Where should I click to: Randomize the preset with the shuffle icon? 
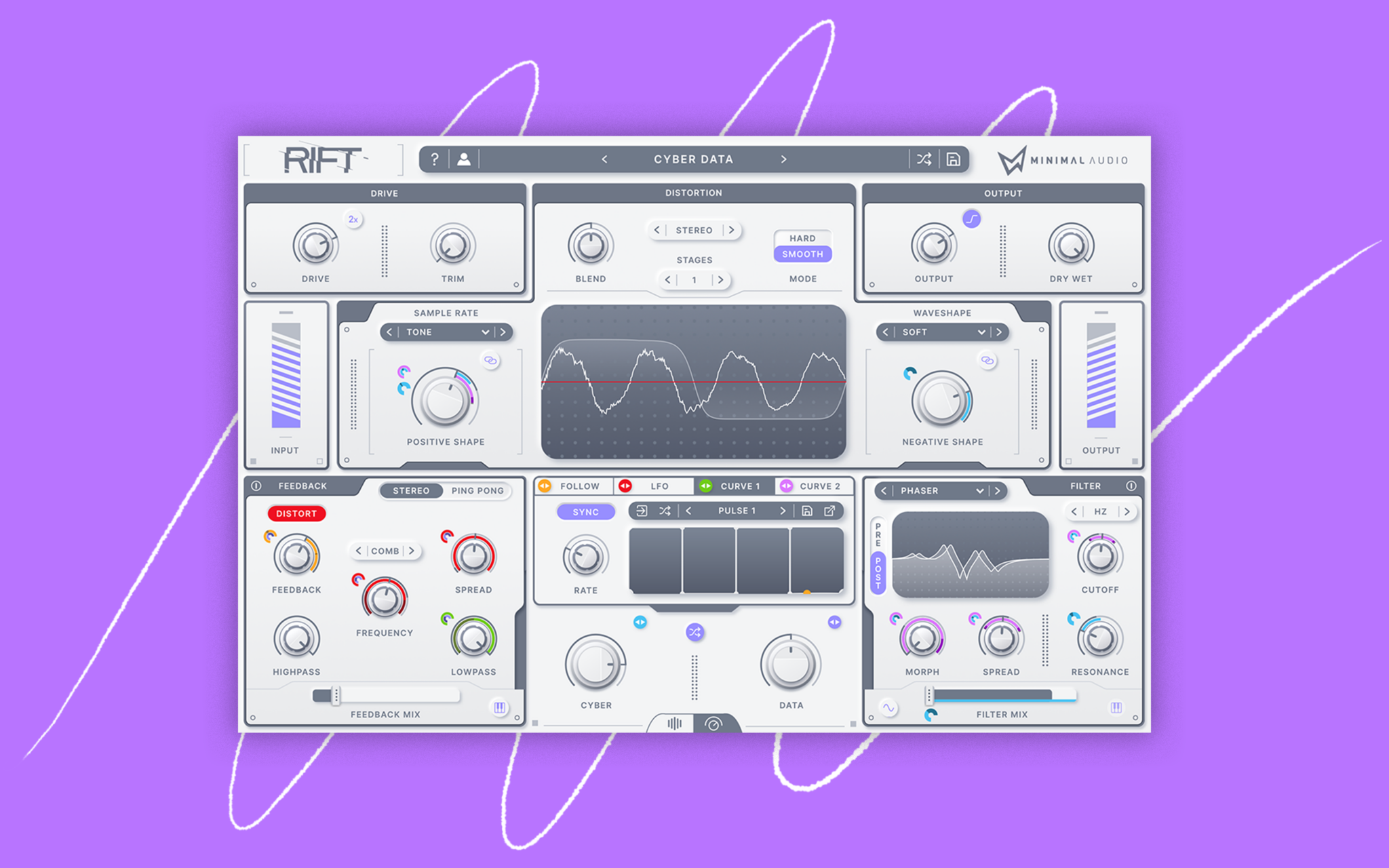coord(924,159)
